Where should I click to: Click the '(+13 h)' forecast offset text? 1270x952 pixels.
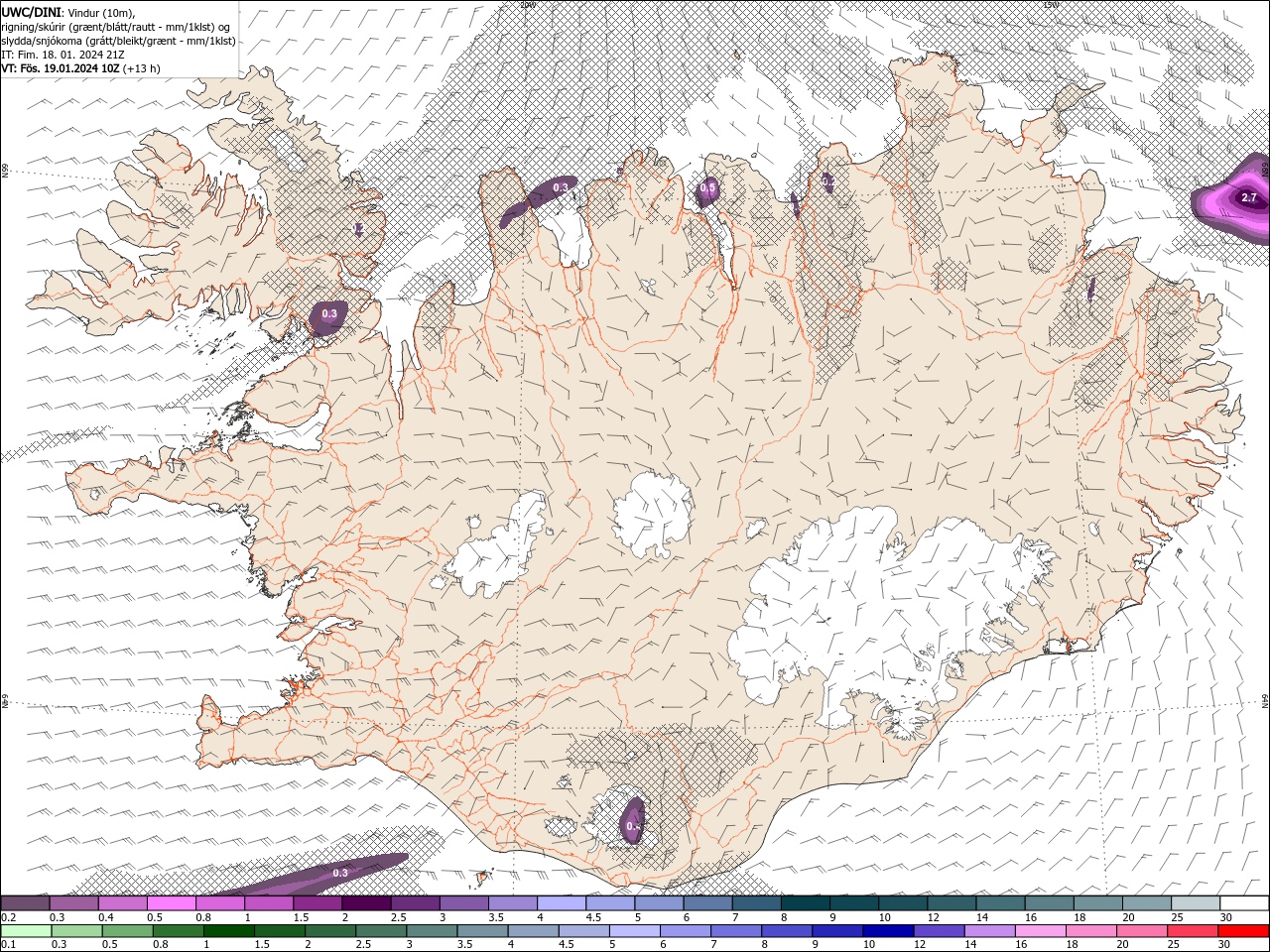(x=142, y=68)
